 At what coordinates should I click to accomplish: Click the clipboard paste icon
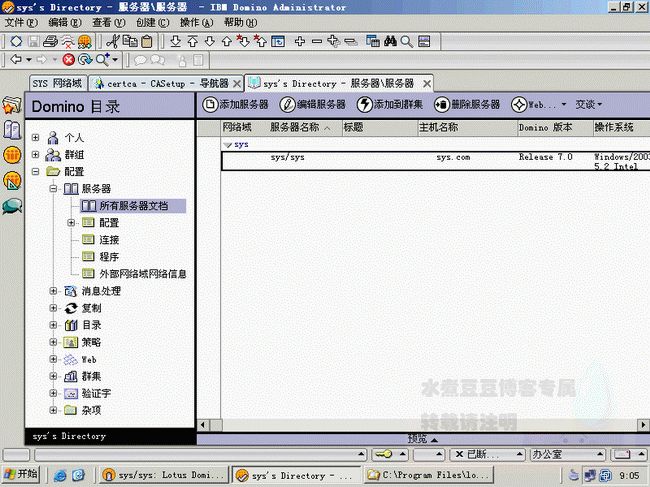pyautogui.click(x=147, y=41)
